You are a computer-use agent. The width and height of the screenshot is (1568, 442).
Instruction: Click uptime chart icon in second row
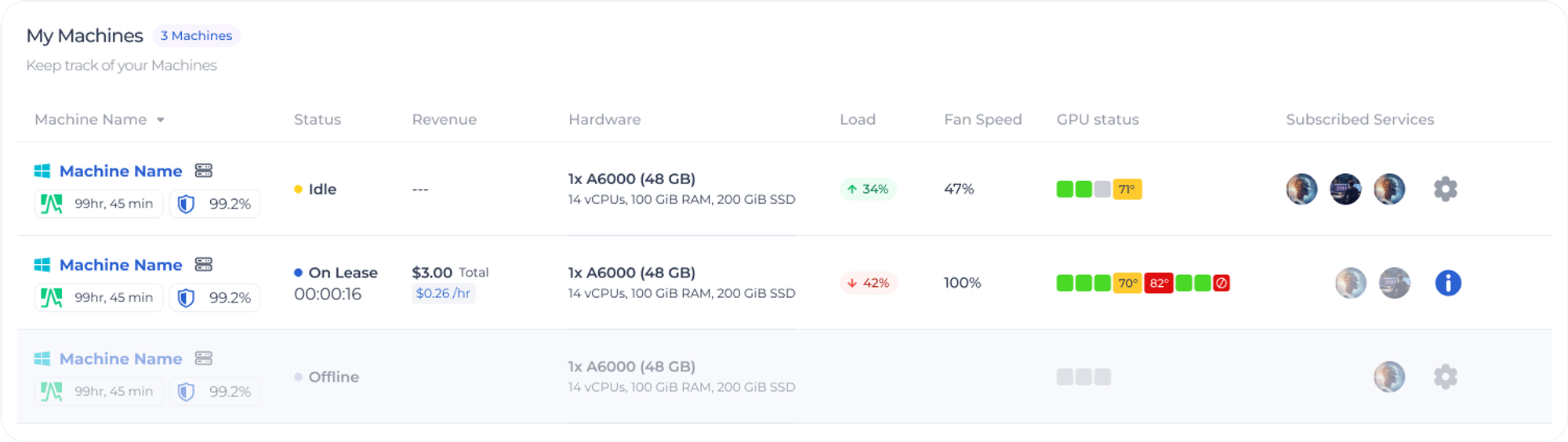(52, 298)
